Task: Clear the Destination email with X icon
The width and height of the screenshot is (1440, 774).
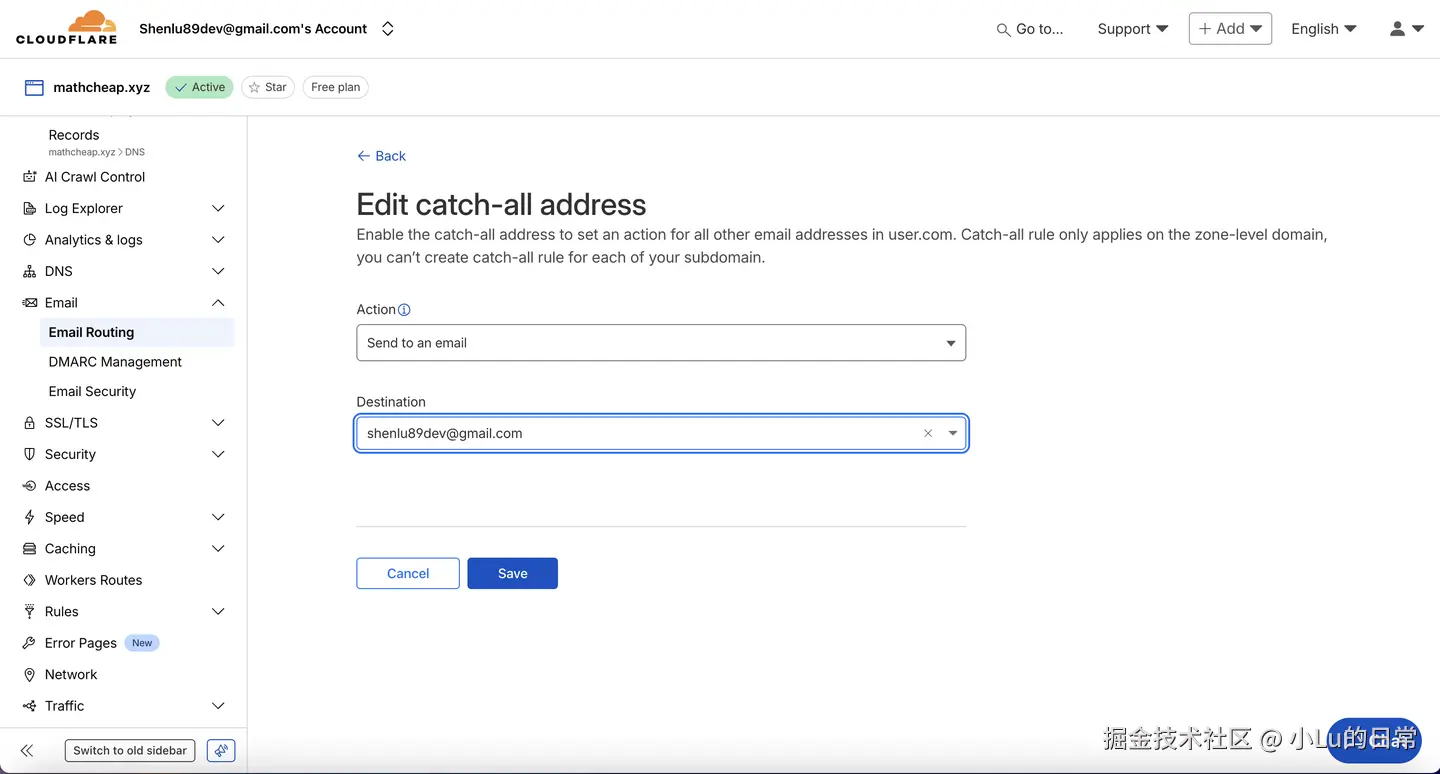Action: coord(928,433)
